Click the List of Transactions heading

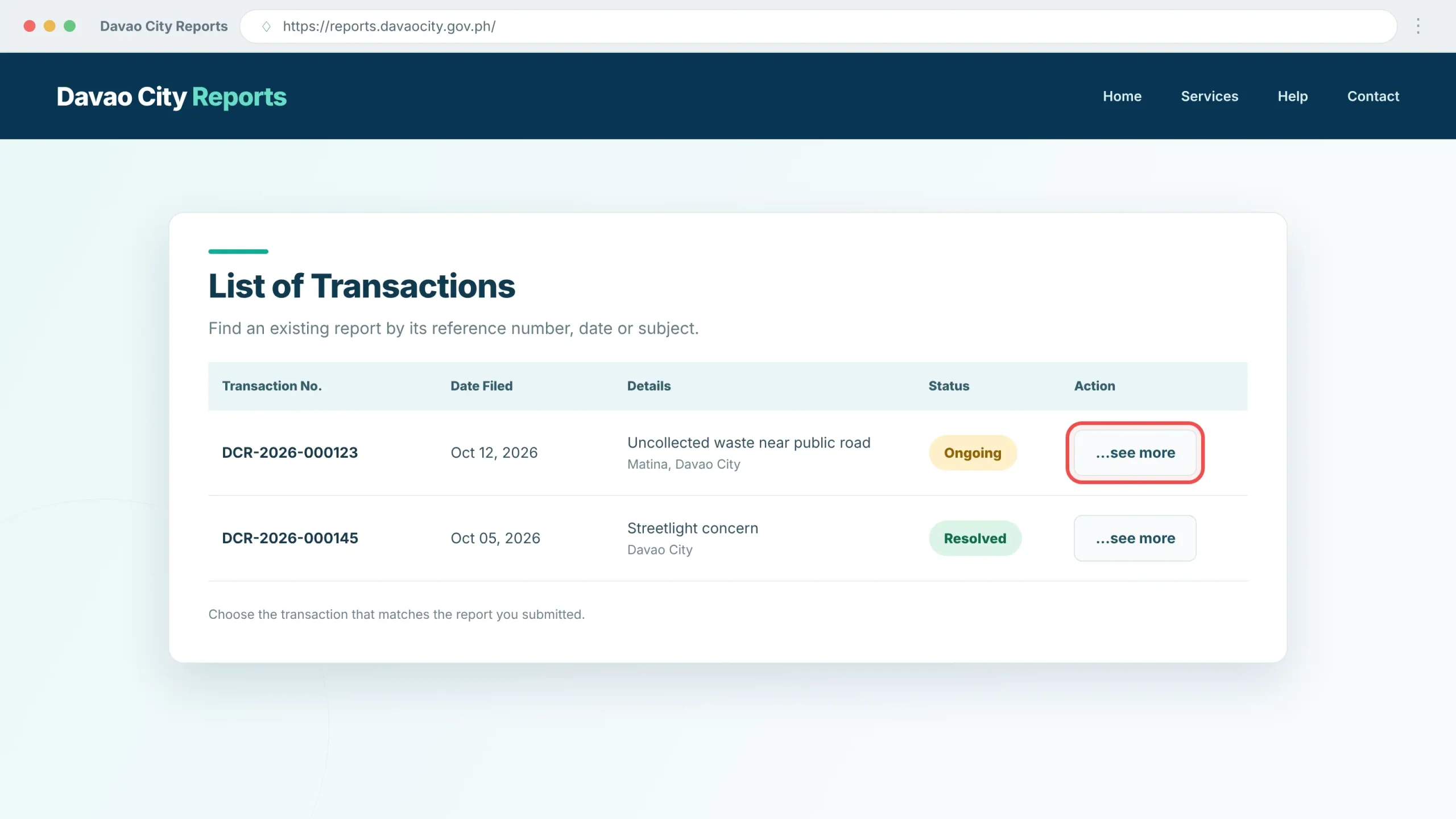[362, 286]
